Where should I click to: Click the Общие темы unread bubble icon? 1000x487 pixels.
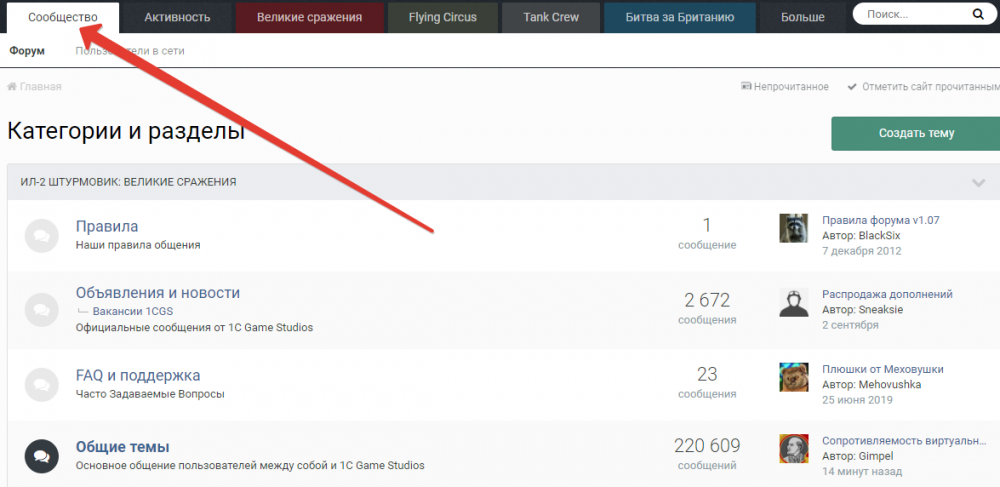point(42,456)
